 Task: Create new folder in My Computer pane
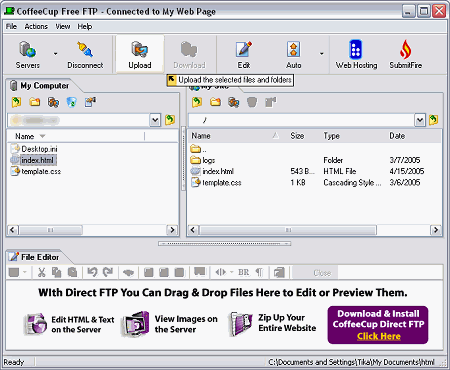click(35, 102)
